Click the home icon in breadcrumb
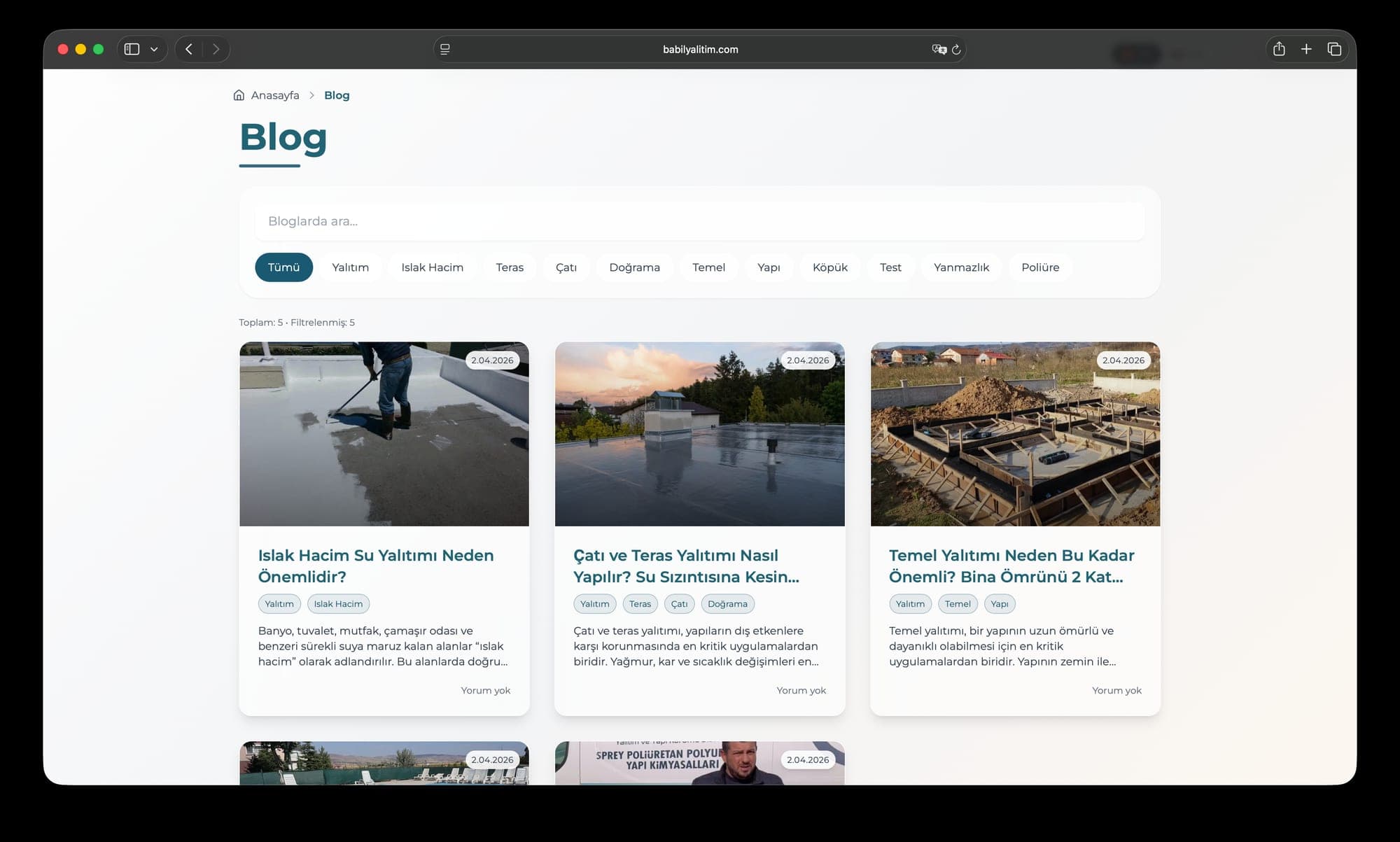Screen dimensions: 1400x842 pyautogui.click(x=239, y=95)
